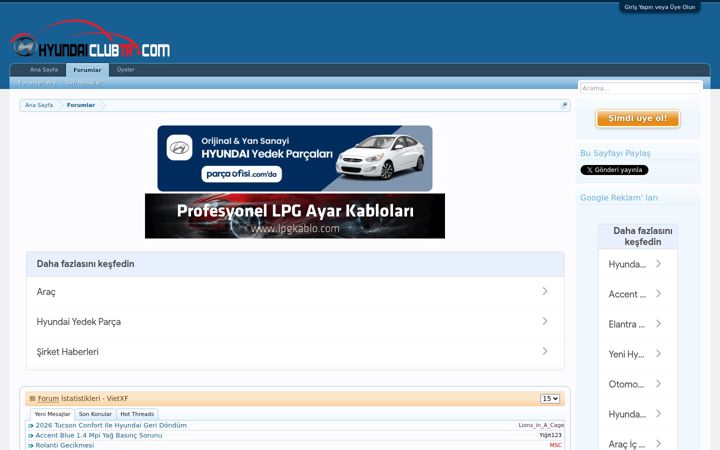Open Son Mesajlar sub-navigation link
Viewport: 720px width, 450px height.
pos(83,83)
